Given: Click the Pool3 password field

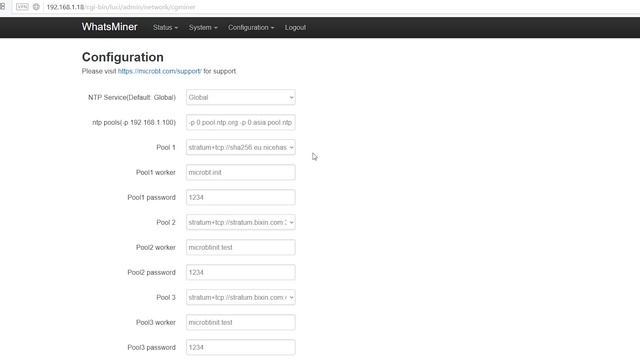Looking at the screenshot, I should 240,347.
